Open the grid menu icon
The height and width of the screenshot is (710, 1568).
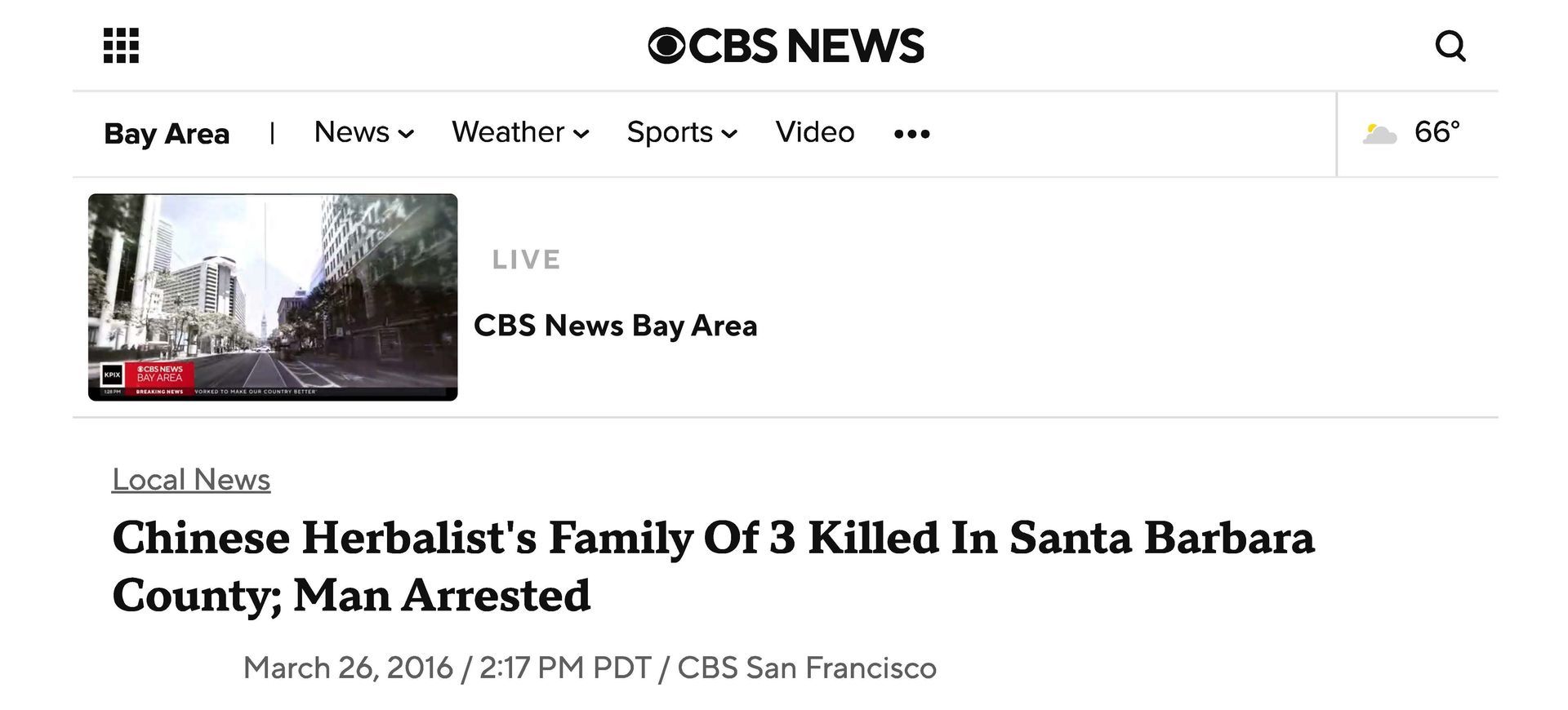coord(121,46)
